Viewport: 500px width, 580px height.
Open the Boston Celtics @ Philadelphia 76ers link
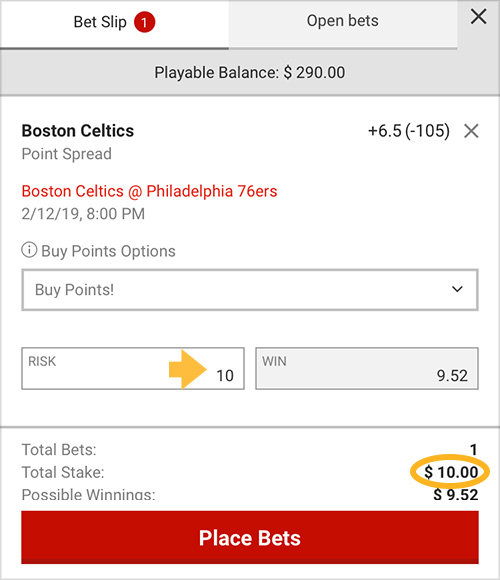click(149, 191)
